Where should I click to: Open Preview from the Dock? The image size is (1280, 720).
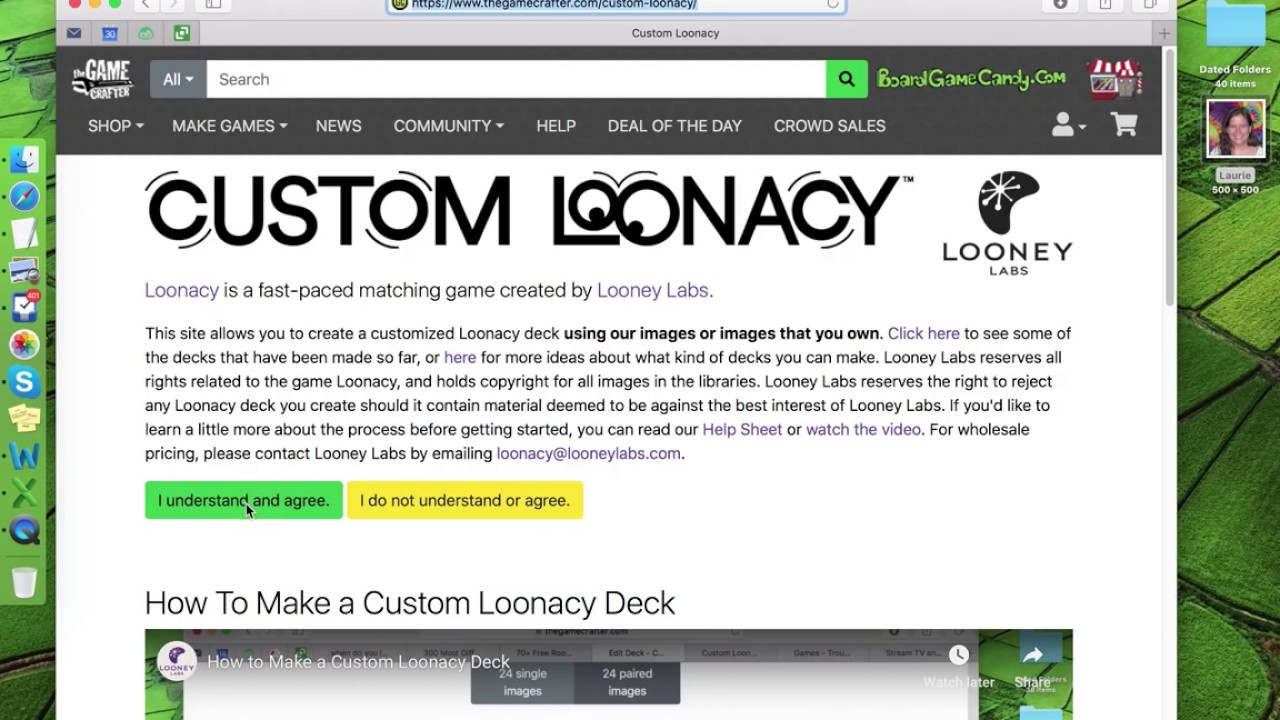25,271
